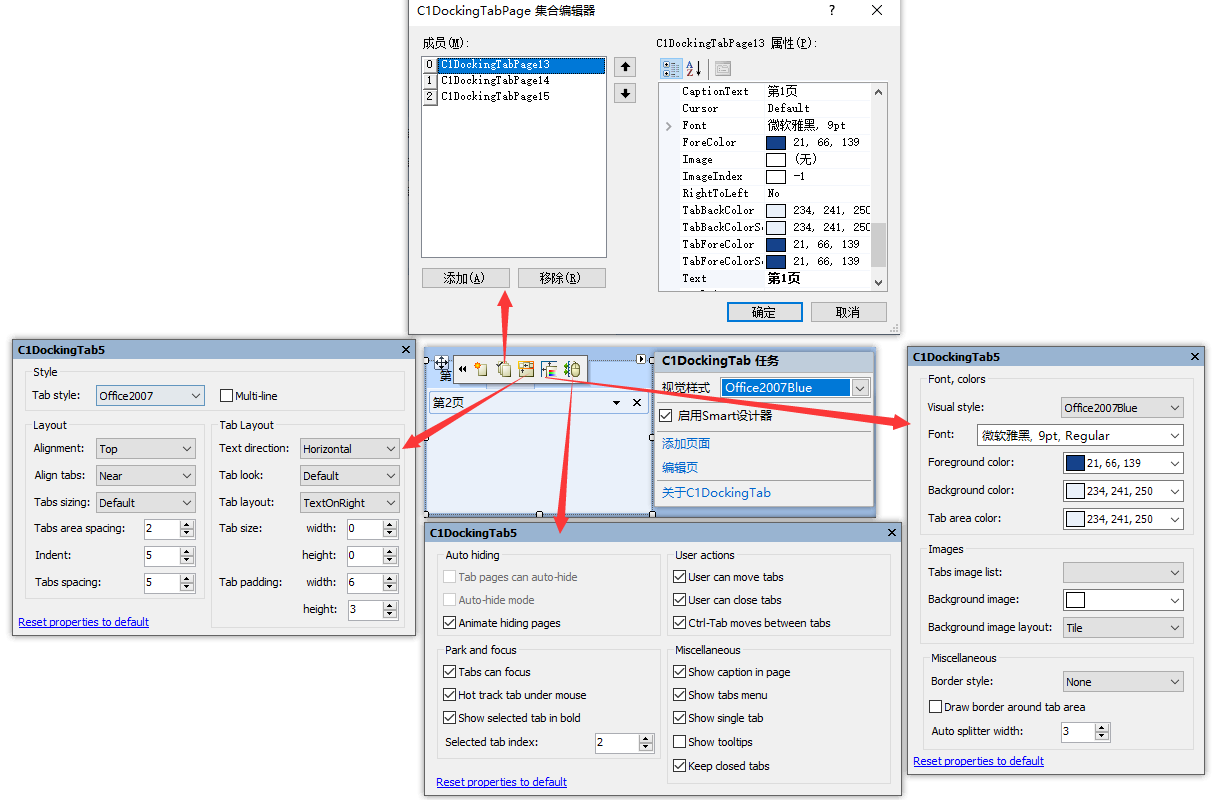This screenshot has width=1214, height=800.
Task: Expand the Font property row
Action: pyautogui.click(x=668, y=126)
